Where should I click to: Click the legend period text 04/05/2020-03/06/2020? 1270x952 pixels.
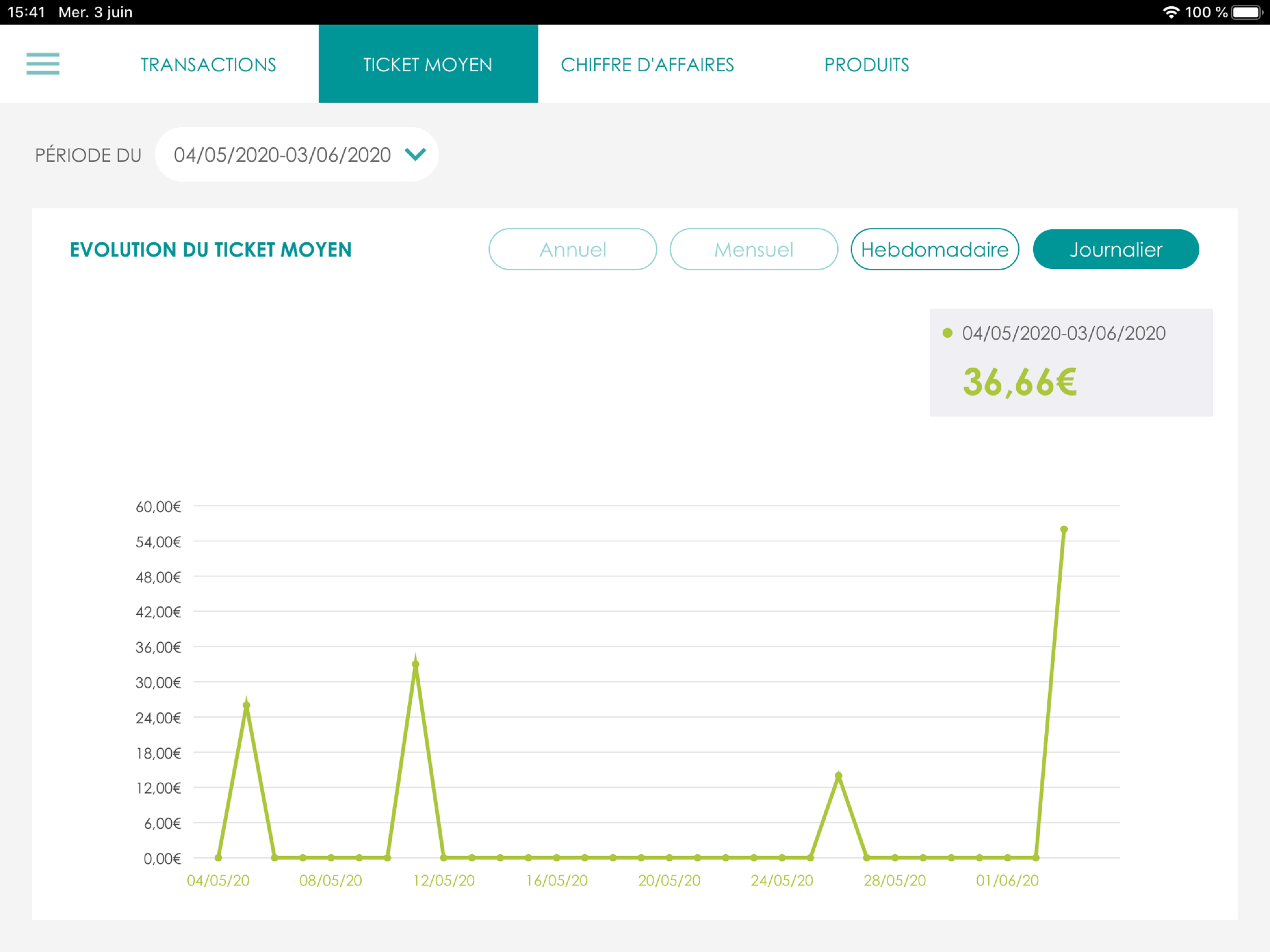point(1064,333)
